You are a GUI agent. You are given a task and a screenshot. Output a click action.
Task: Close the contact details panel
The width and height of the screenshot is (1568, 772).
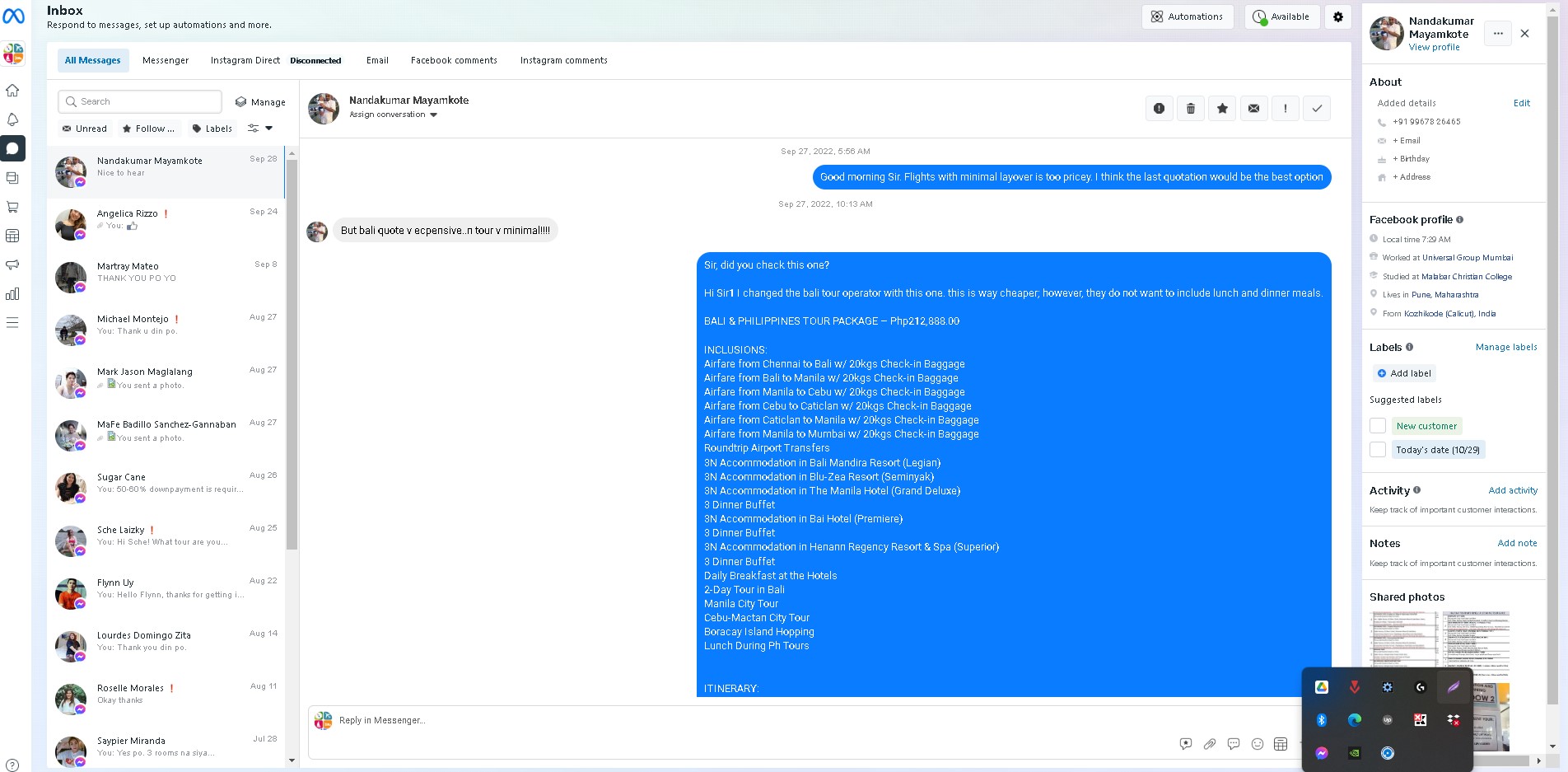1525,34
